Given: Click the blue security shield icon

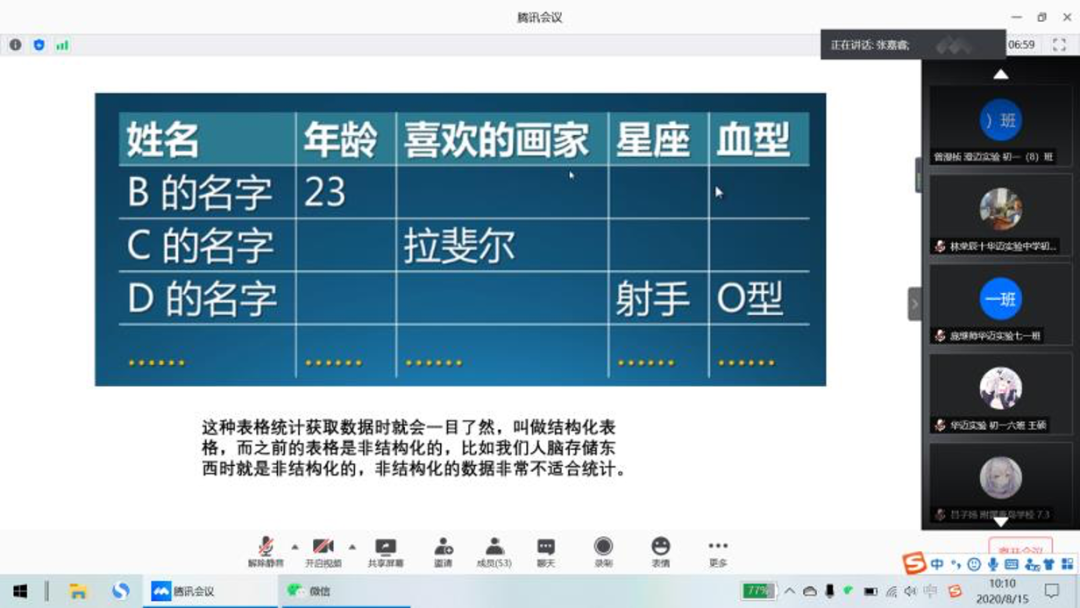Looking at the screenshot, I should tap(39, 45).
